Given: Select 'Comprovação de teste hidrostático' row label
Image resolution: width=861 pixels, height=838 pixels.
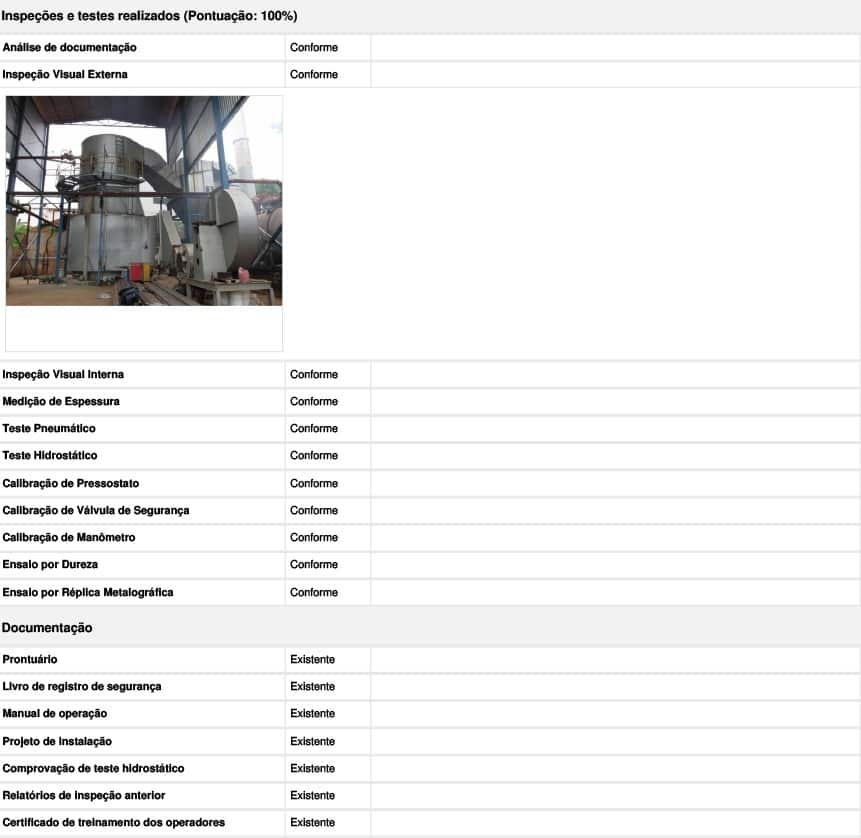Looking at the screenshot, I should coord(93,768).
